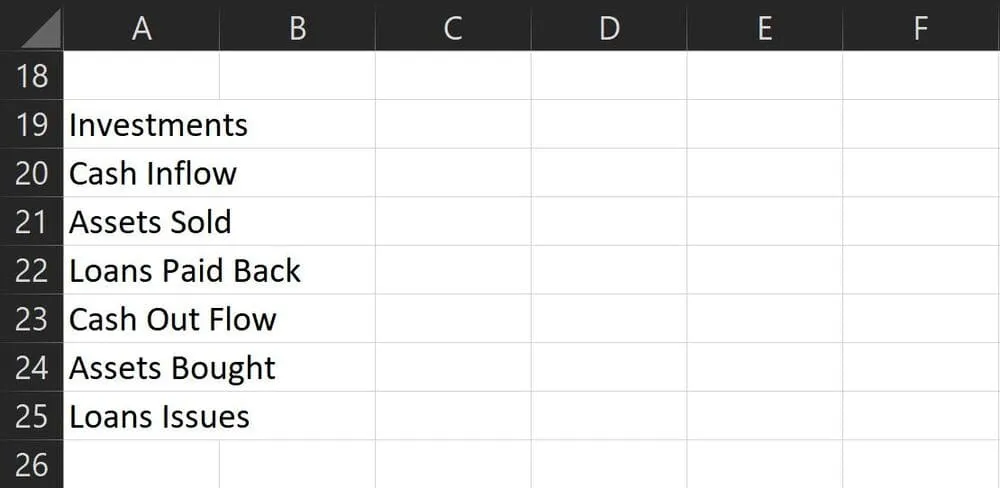Viewport: 1000px width, 488px height.
Task: Select row 21 header
Action: click(31, 221)
